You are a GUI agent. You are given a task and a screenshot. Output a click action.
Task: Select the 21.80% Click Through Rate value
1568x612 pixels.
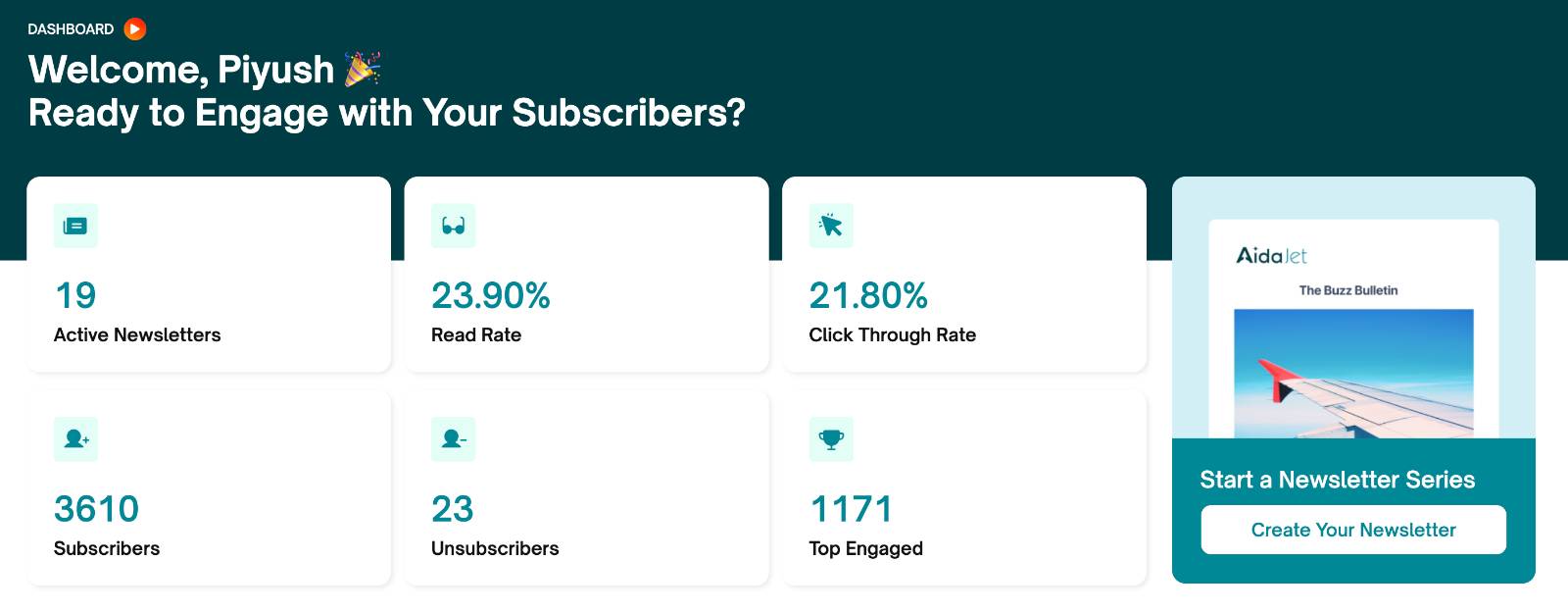pos(869,295)
